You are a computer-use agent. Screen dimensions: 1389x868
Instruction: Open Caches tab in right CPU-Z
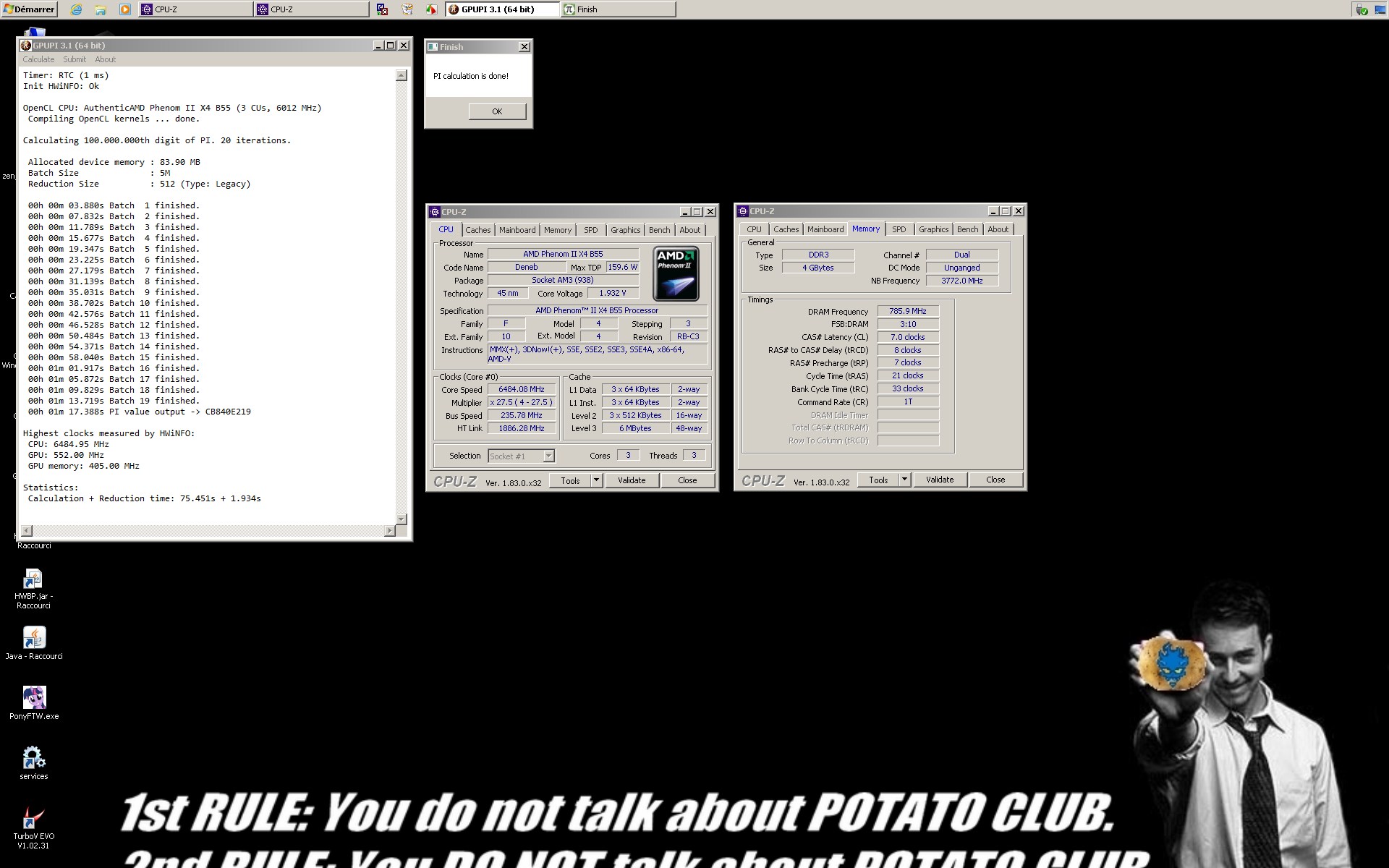tap(786, 229)
